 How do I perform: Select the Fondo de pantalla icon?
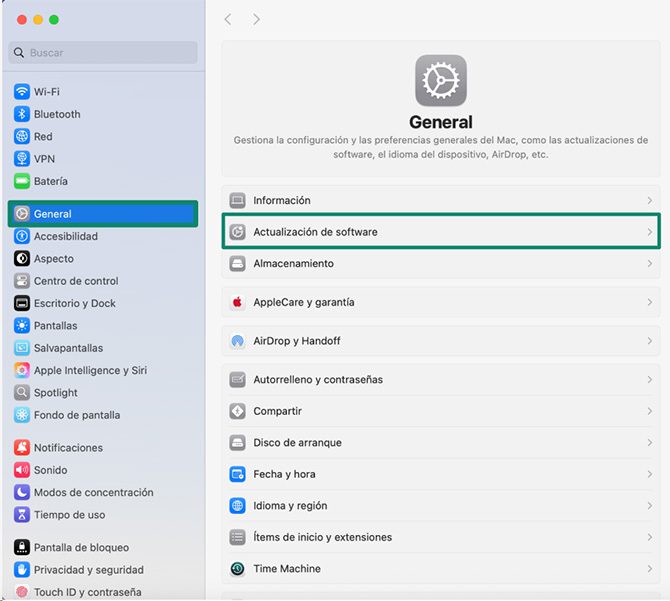(22, 415)
